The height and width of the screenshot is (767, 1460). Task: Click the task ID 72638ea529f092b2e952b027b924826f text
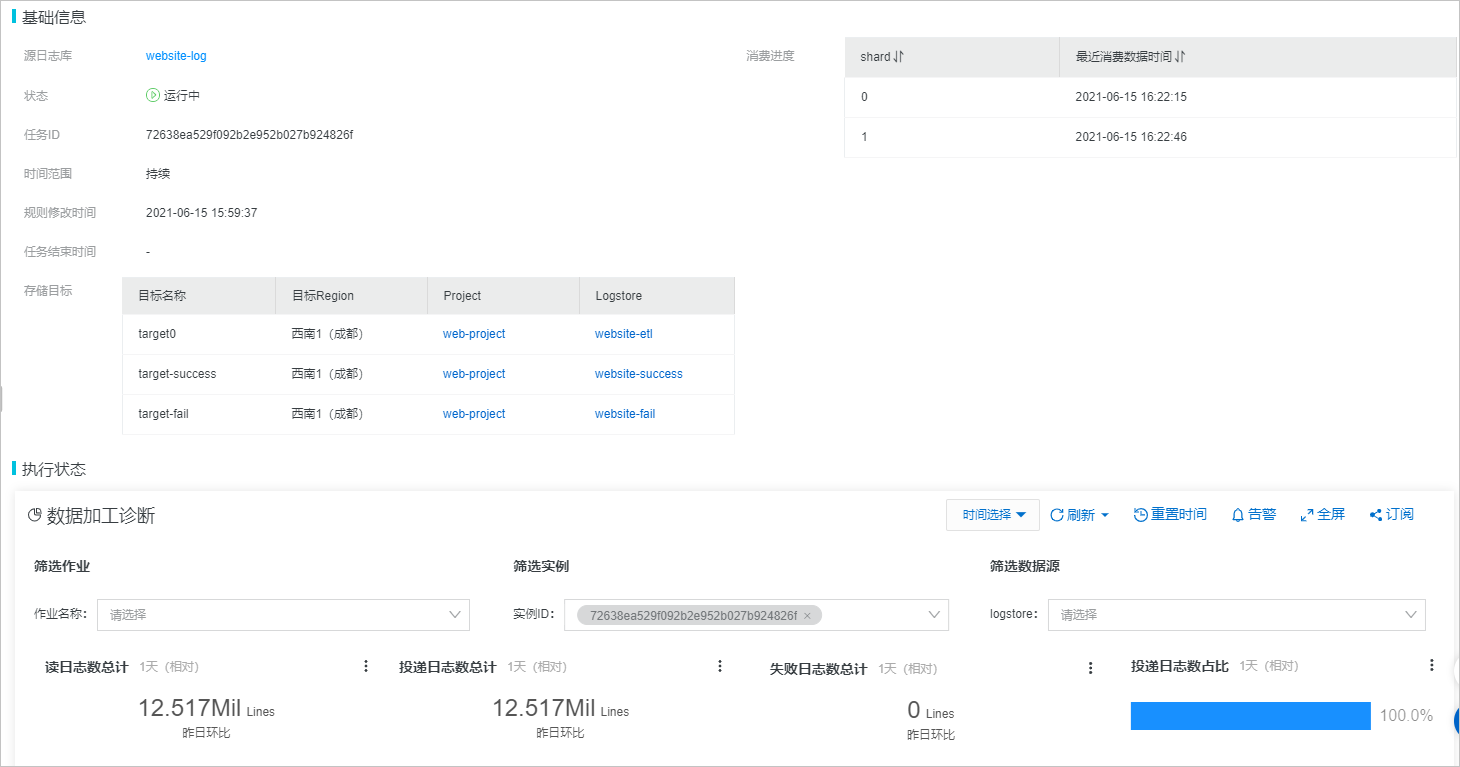249,134
